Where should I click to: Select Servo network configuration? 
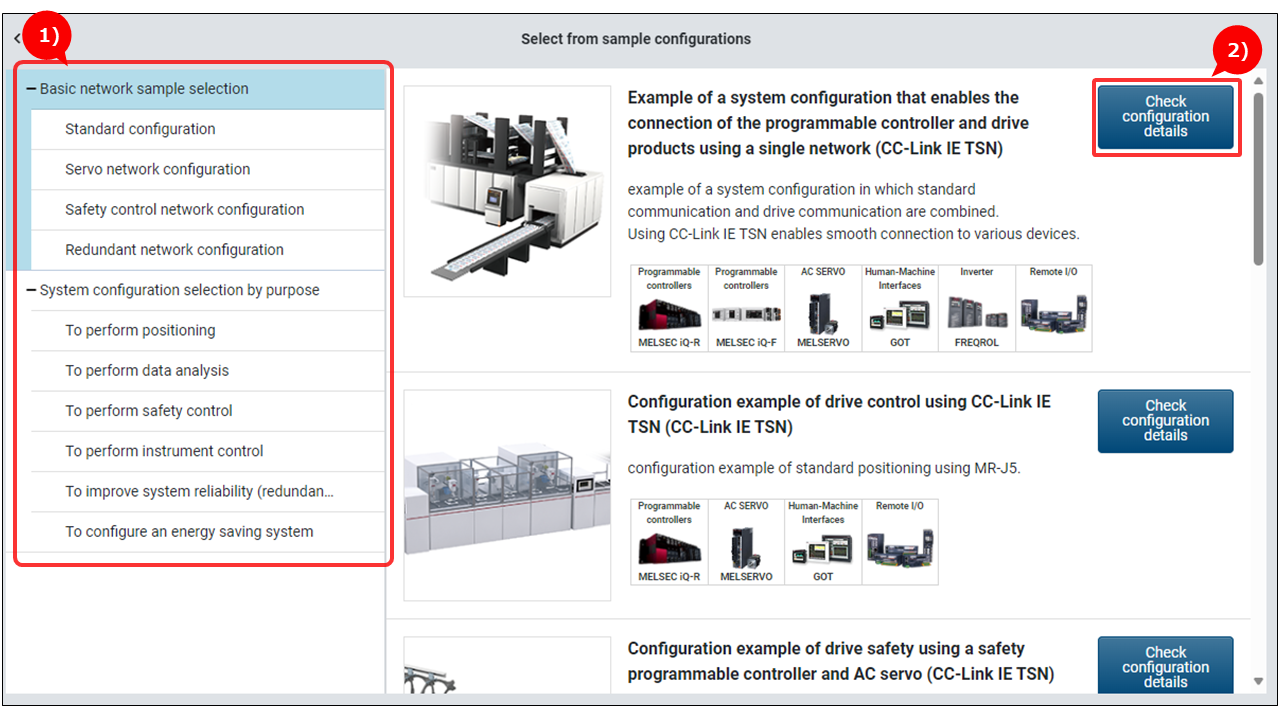208,169
